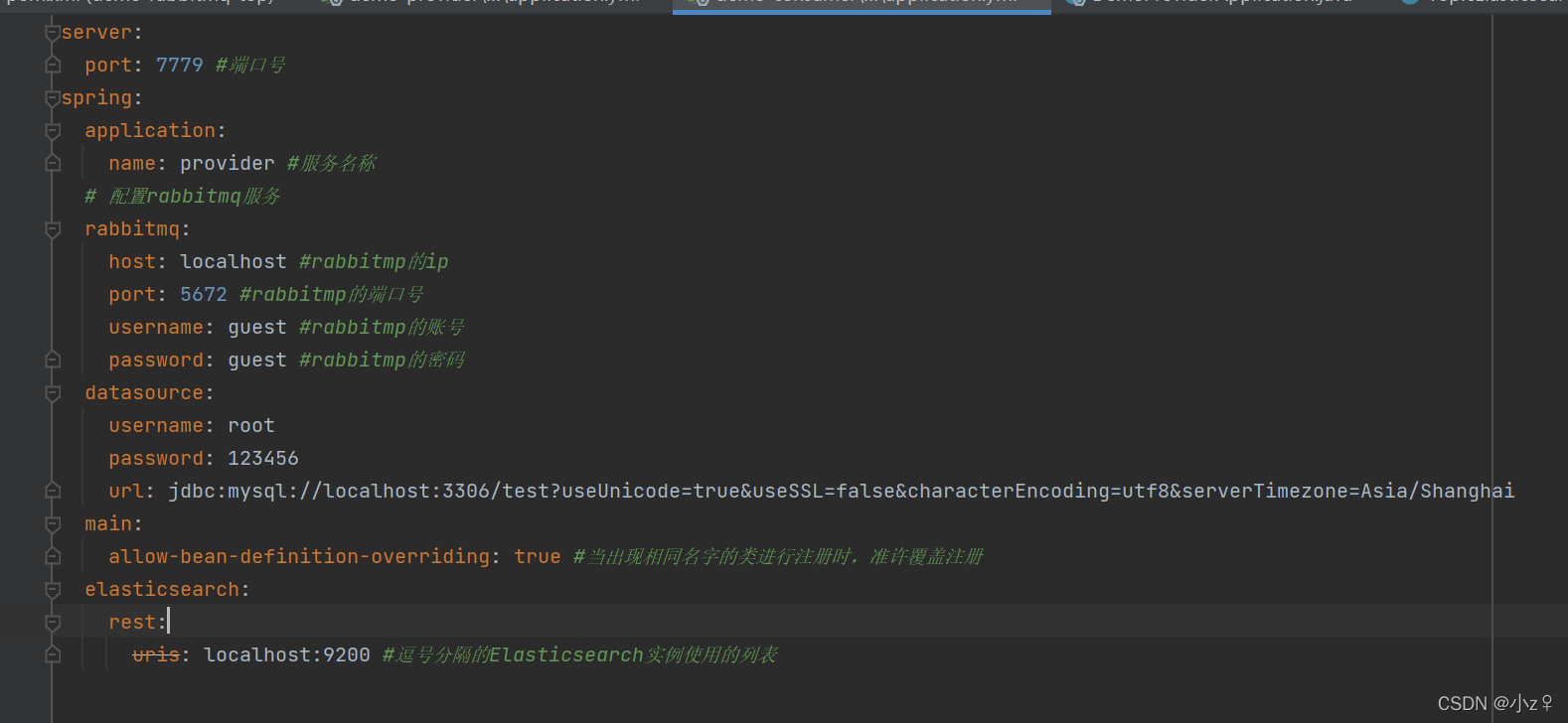Viewport: 1568px width, 723px height.
Task: Click the 'application' key
Action: 150,131
